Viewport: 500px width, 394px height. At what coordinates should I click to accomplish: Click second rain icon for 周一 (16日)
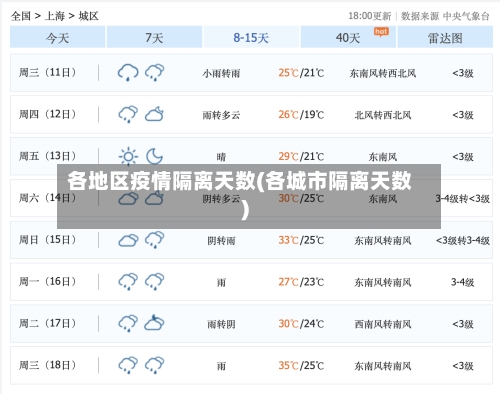click(155, 282)
